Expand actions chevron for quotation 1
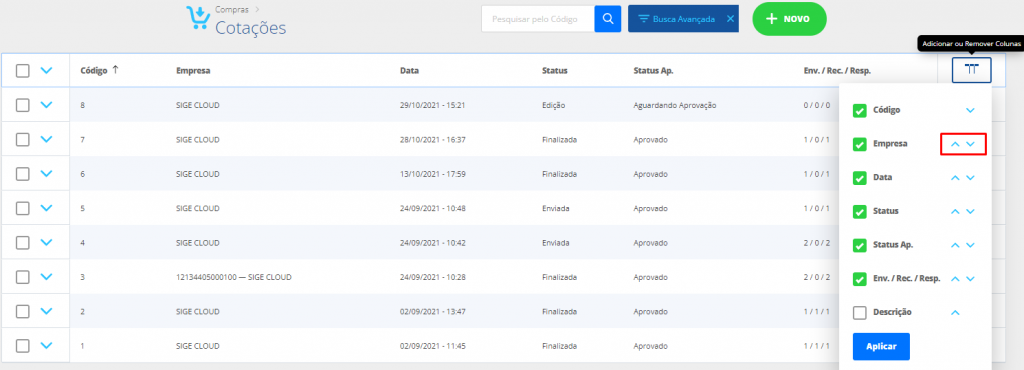Image resolution: width=1024 pixels, height=370 pixels. coord(46,345)
